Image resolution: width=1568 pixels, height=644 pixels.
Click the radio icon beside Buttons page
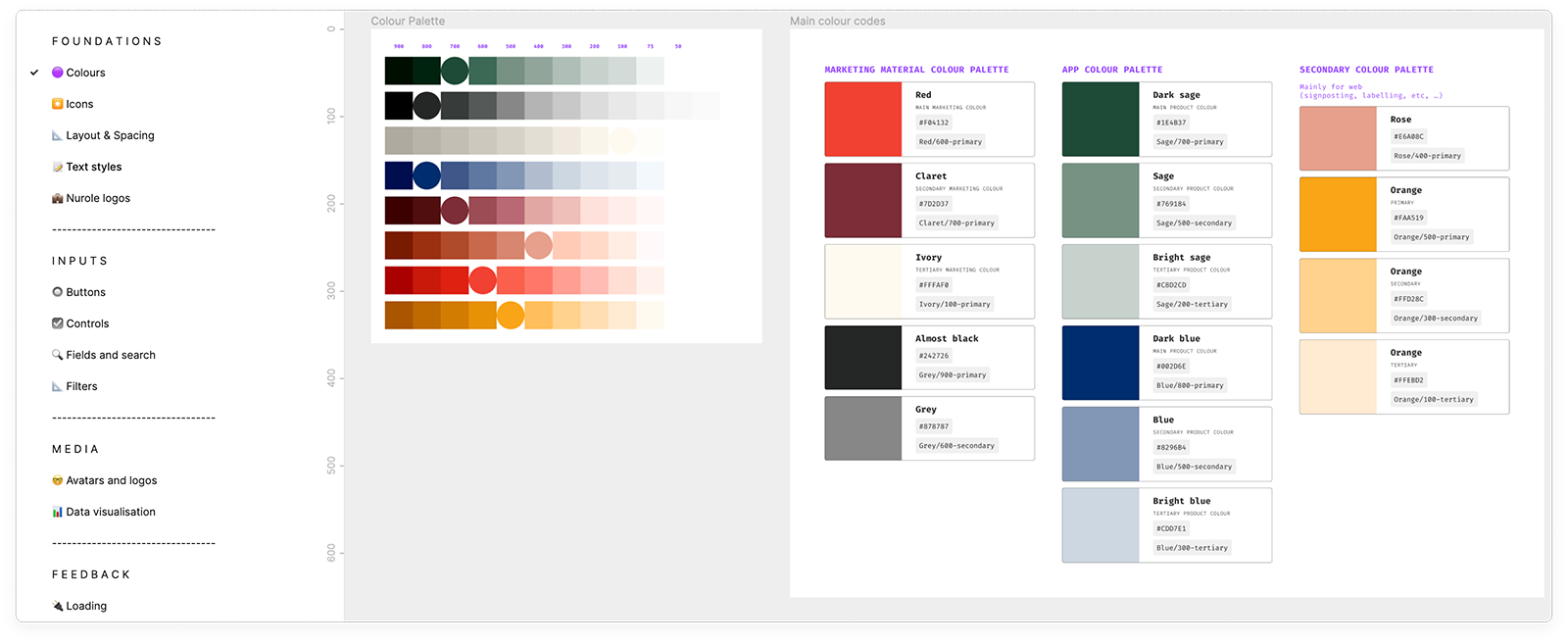tap(57, 292)
